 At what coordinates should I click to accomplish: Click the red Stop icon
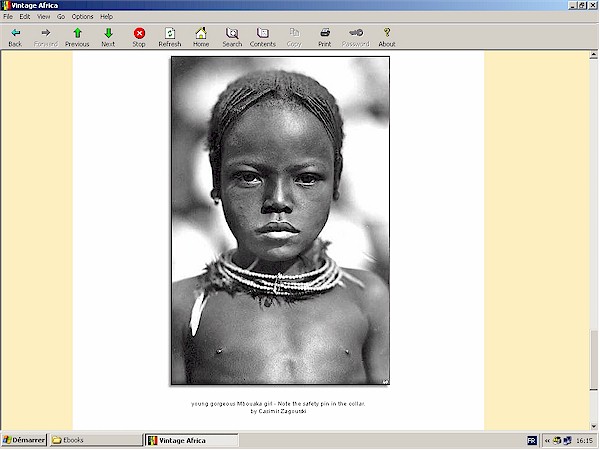[139, 33]
